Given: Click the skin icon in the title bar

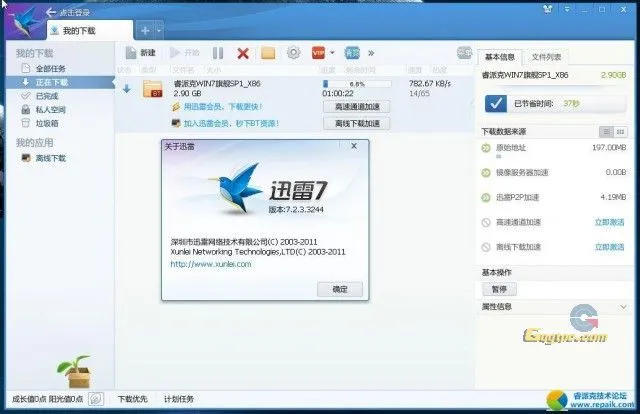Looking at the screenshot, I should click(548, 9).
